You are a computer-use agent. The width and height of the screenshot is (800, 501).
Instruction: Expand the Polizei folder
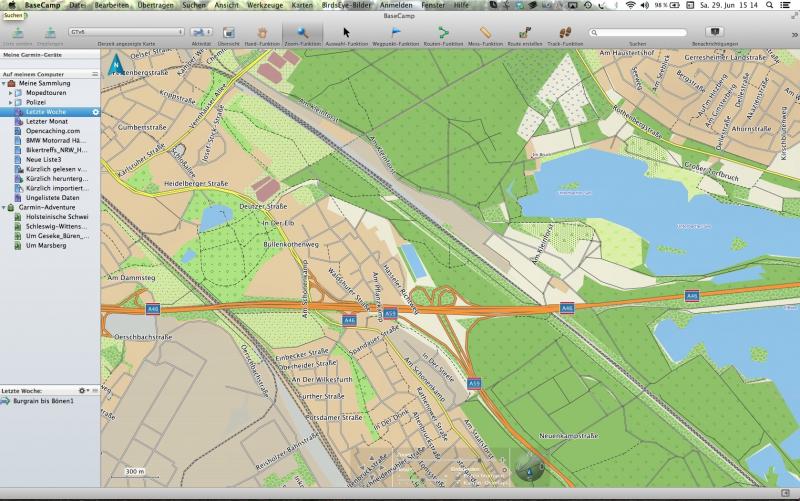[x=12, y=102]
